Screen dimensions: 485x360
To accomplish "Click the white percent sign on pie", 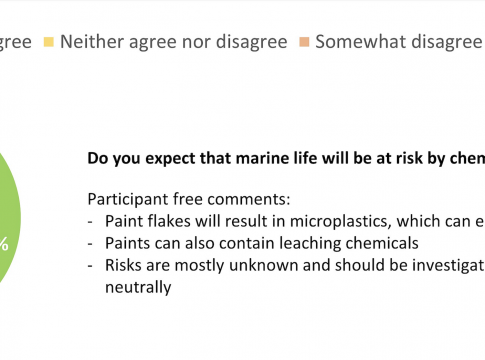I will [4, 244].
